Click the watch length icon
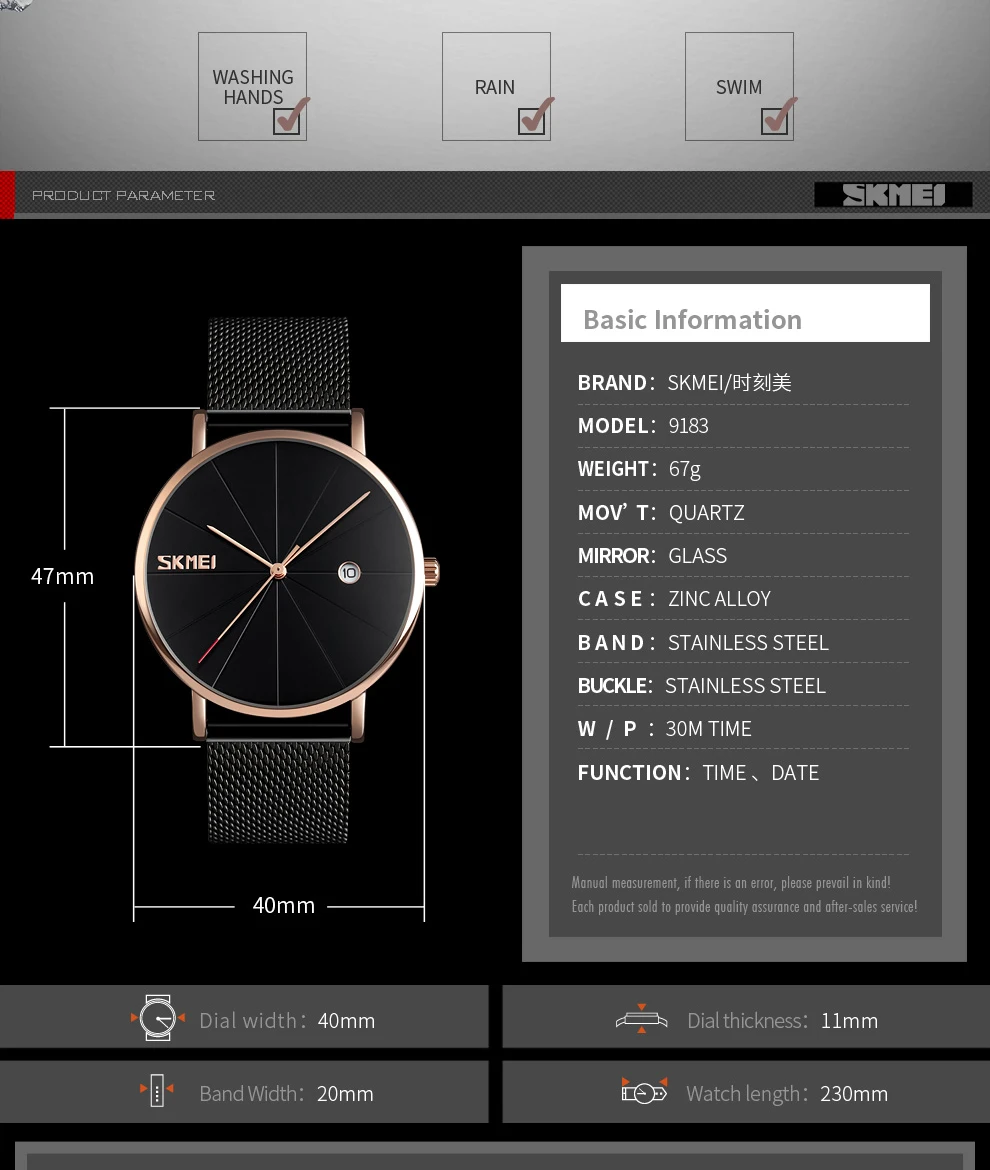The height and width of the screenshot is (1170, 990). (x=645, y=1091)
